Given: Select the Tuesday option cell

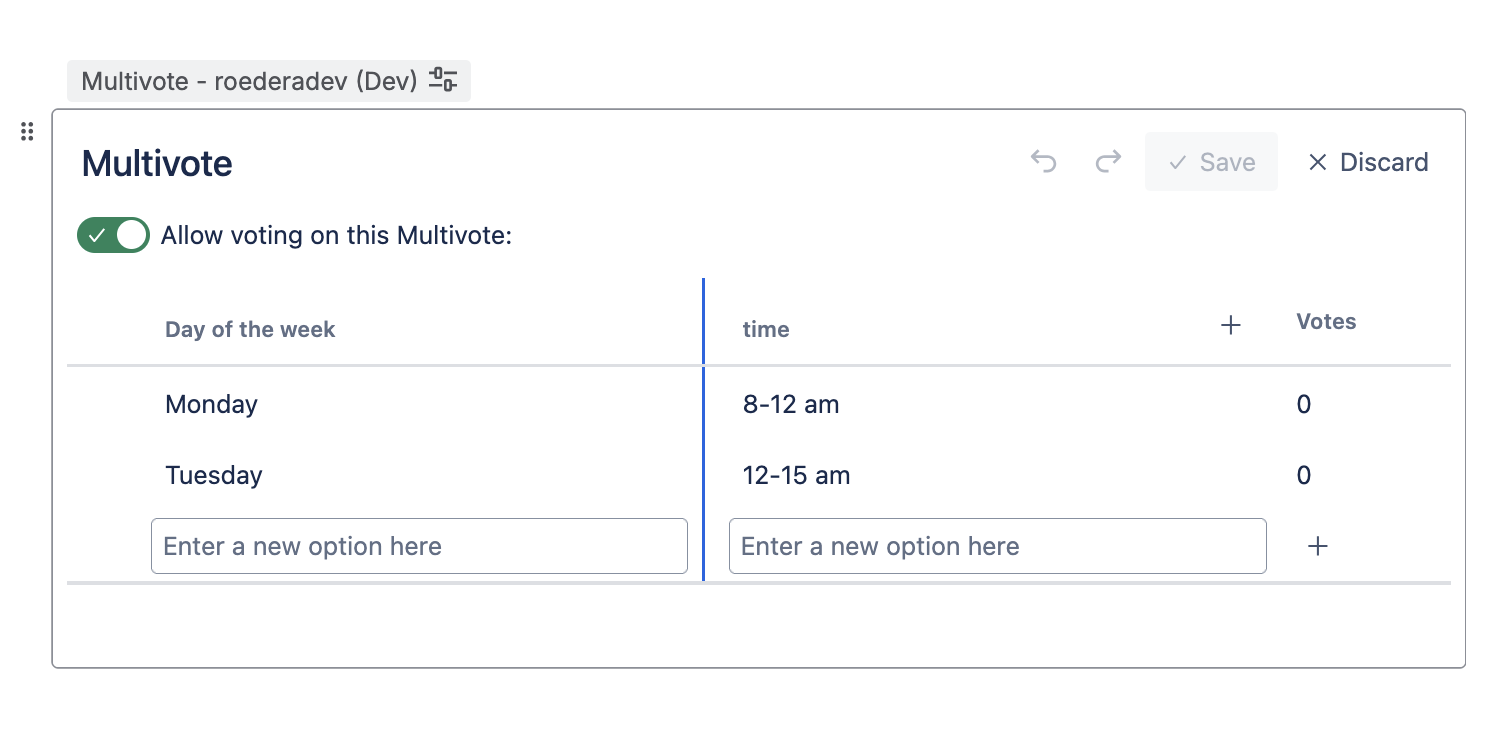Looking at the screenshot, I should pos(214,475).
